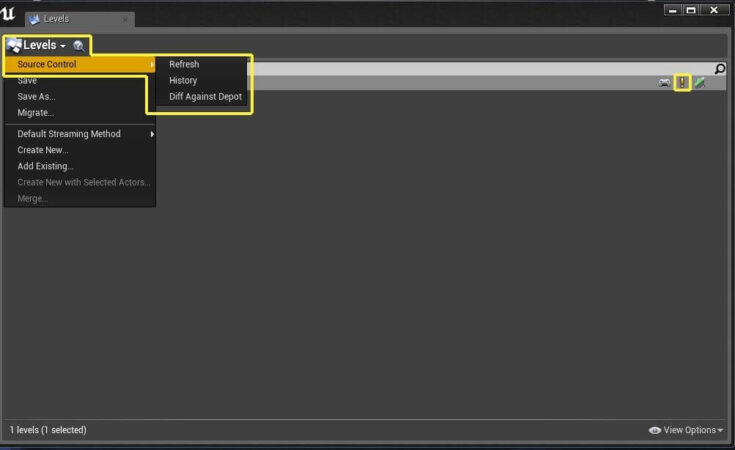Select Migrate... option
735x450 pixels.
pos(36,113)
